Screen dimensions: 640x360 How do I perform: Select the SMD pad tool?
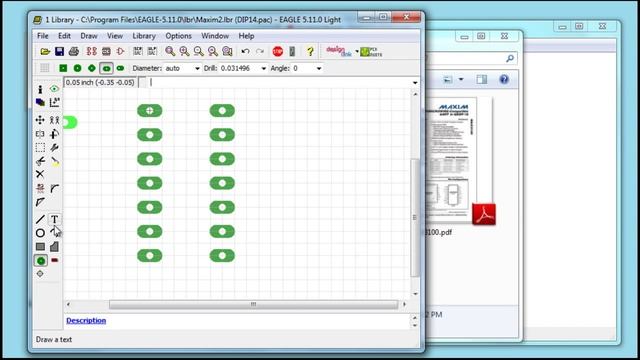55,260
